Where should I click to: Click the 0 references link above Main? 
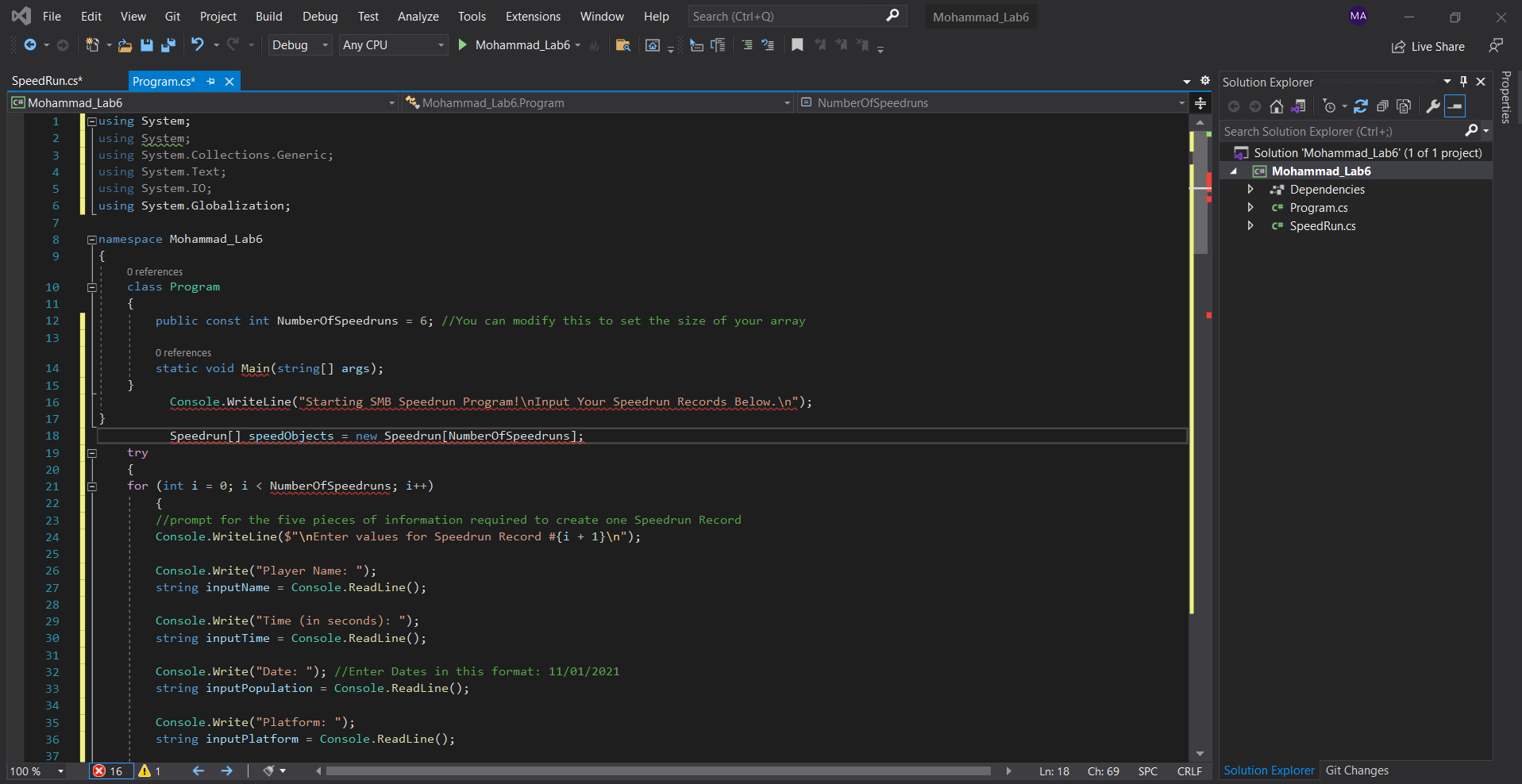183,352
